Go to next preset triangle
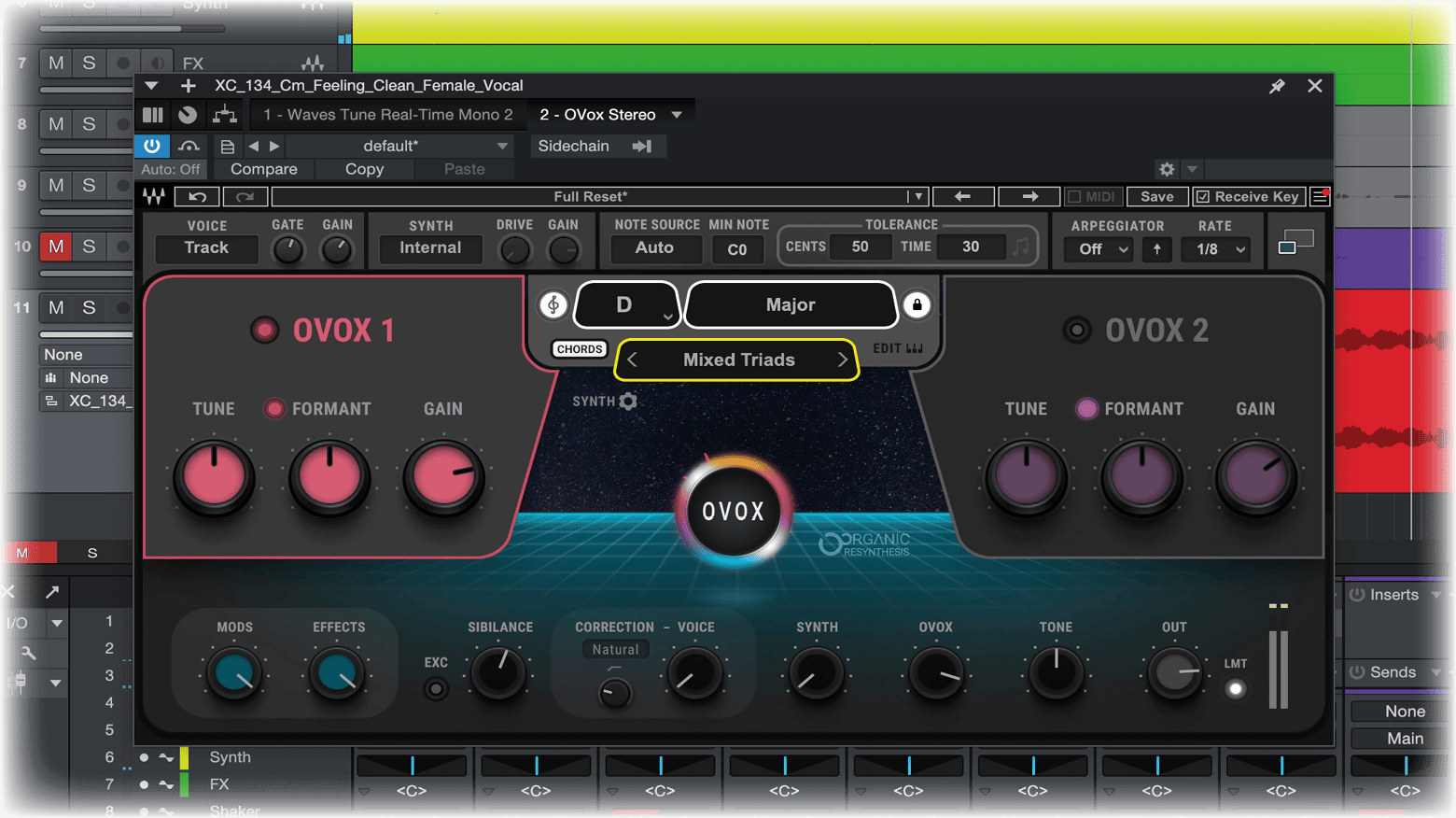This screenshot has height=818, width=1456. tap(274, 147)
